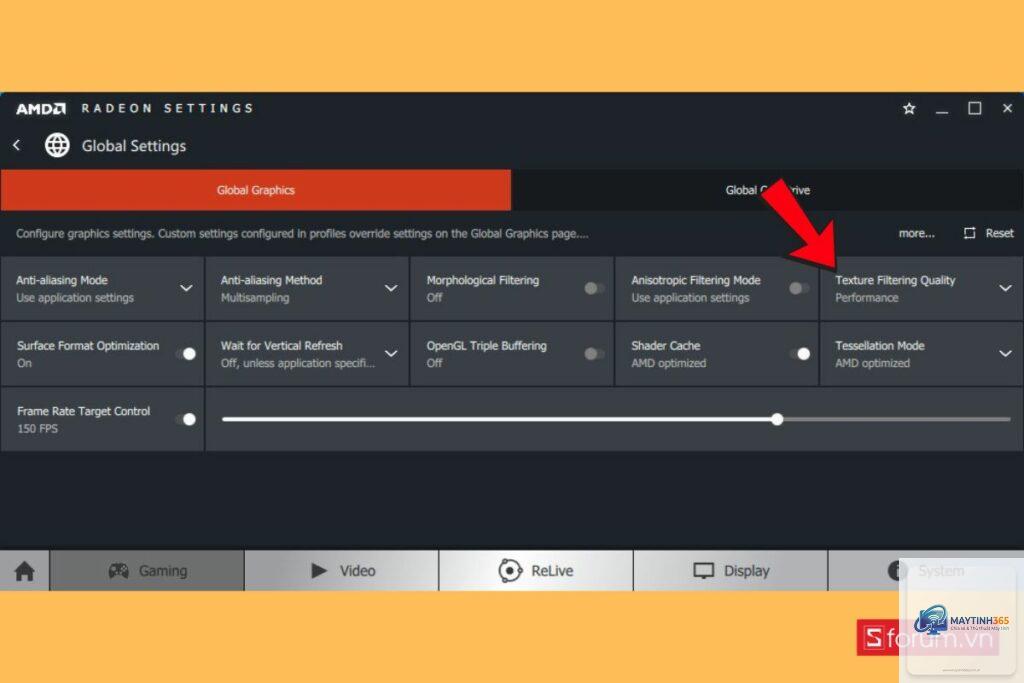Click the Multisampling value text
1024x683 pixels.
[x=255, y=298]
